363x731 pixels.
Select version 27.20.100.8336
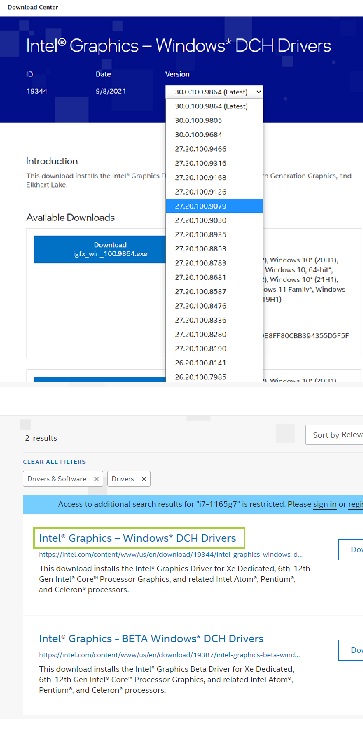point(214,321)
